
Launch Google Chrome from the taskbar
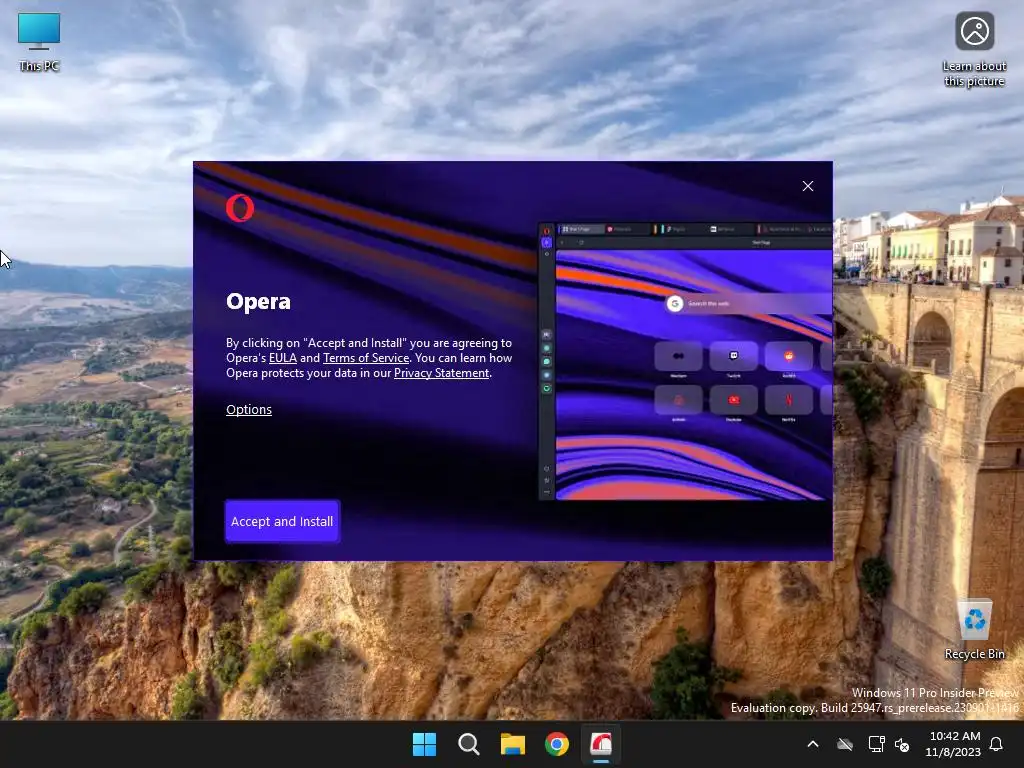pos(557,744)
